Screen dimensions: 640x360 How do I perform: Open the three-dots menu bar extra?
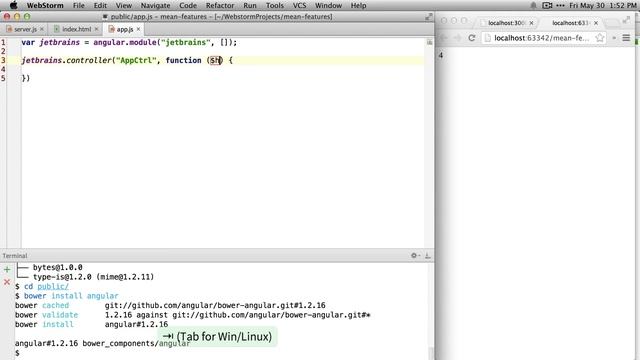click(x=560, y=6)
